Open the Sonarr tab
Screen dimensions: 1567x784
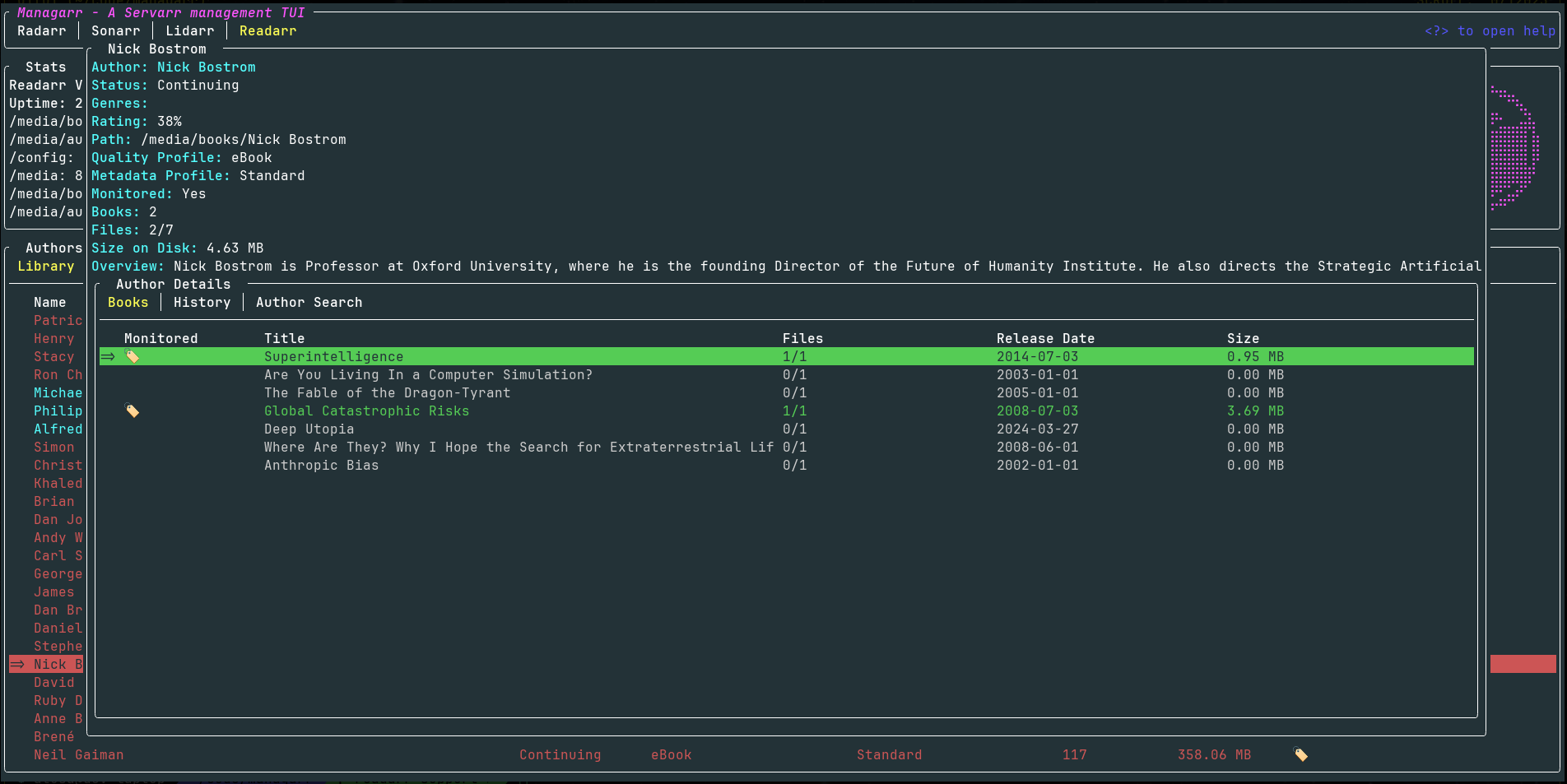click(115, 30)
